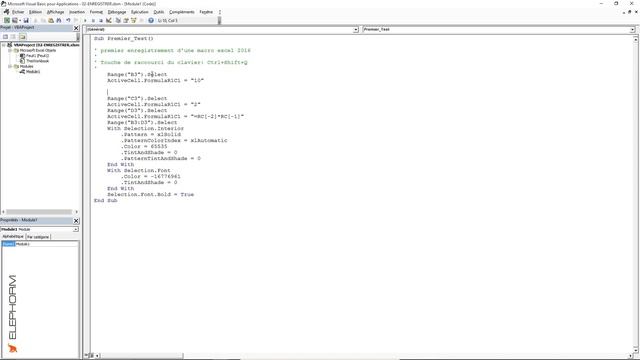Viewport: 640px width, 360px height.
Task: Click View Code icon in Project panel
Action: pyautogui.click(x=5, y=37)
